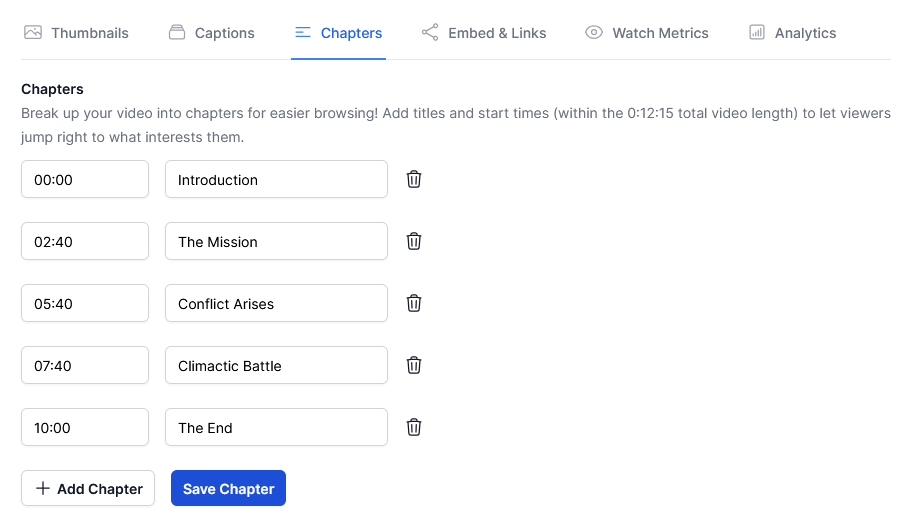Focus The End title field
Screen dimensions: 908x530
pos(276,427)
